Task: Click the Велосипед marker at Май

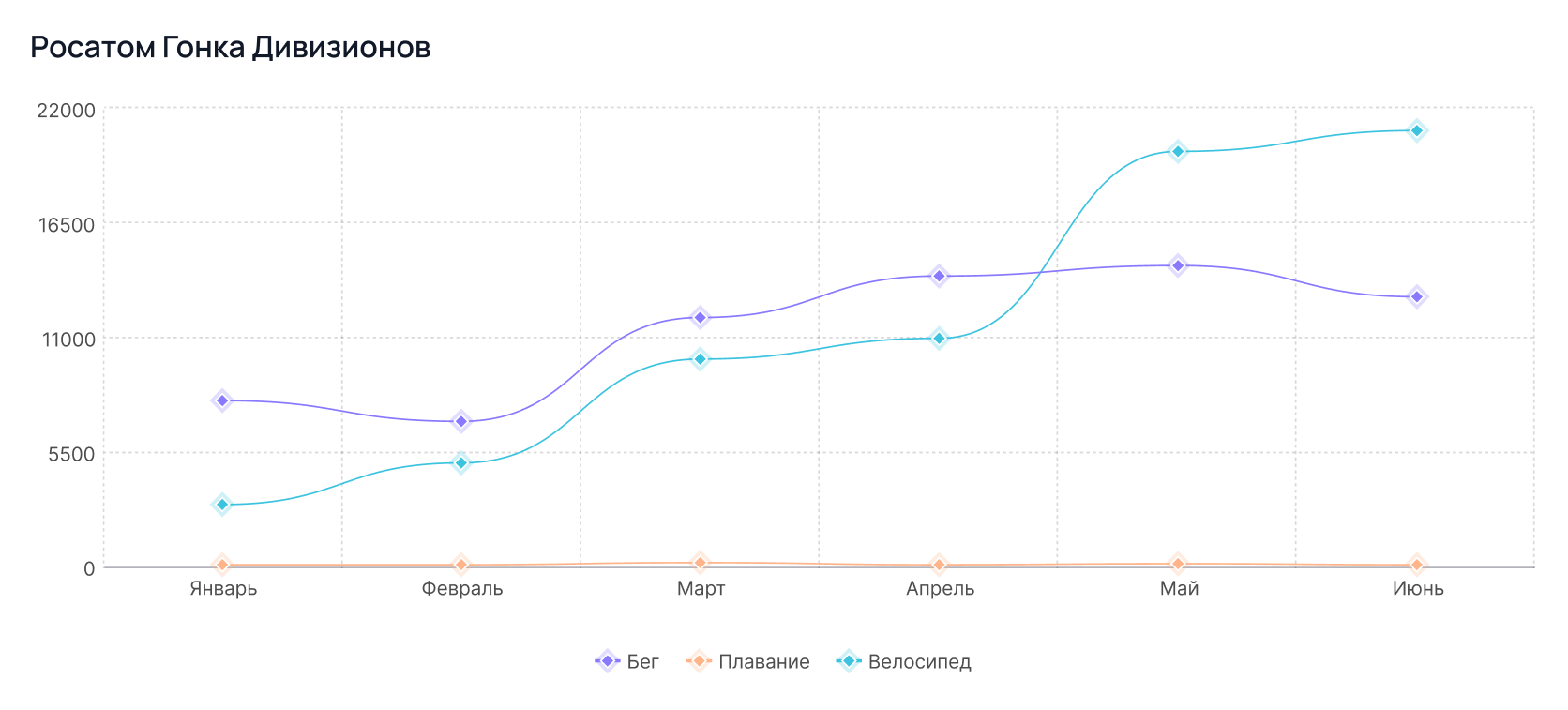Action: pos(1178,151)
